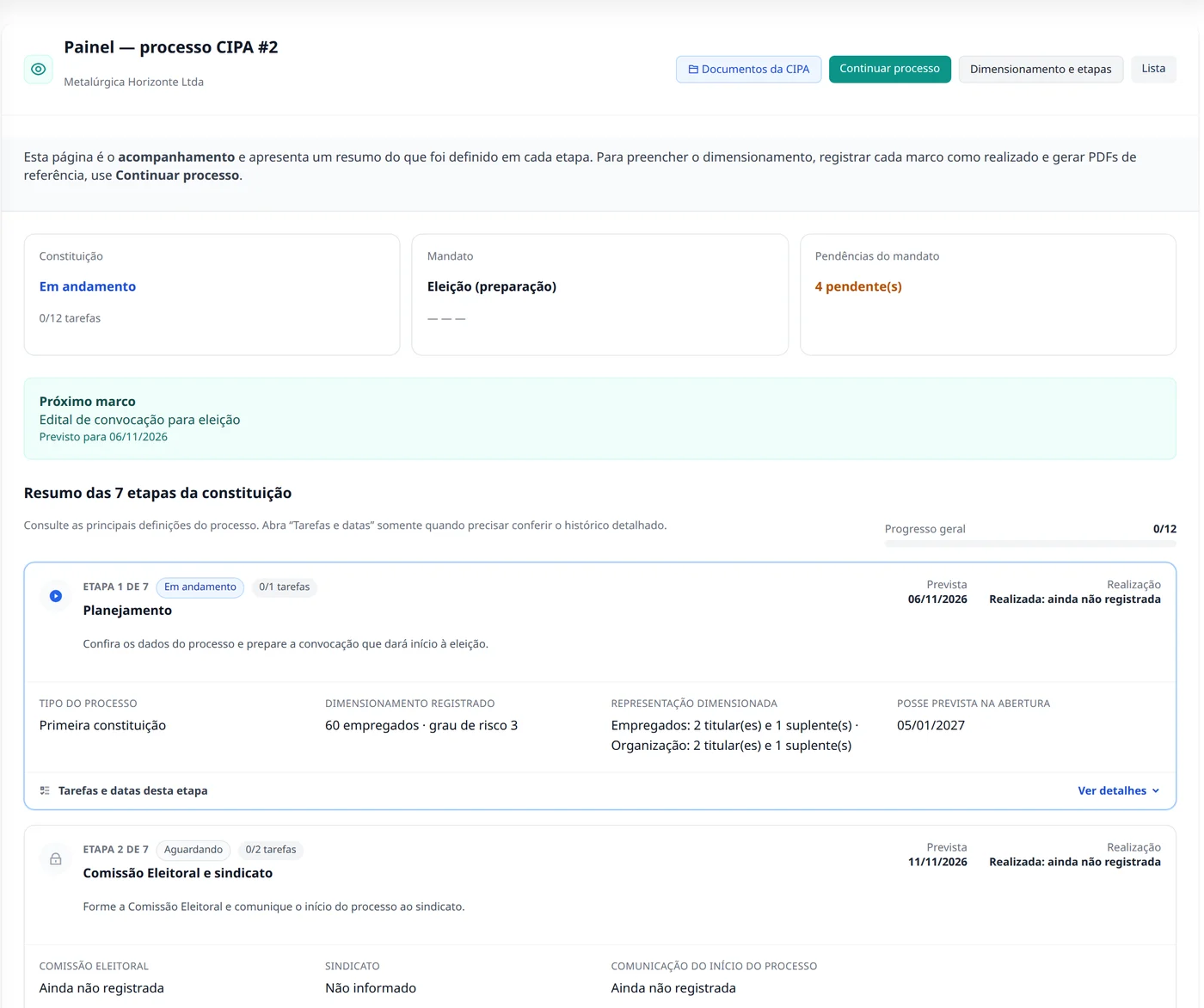
Task: Click the chevron next to Ver detalhes
Action: point(1156,791)
